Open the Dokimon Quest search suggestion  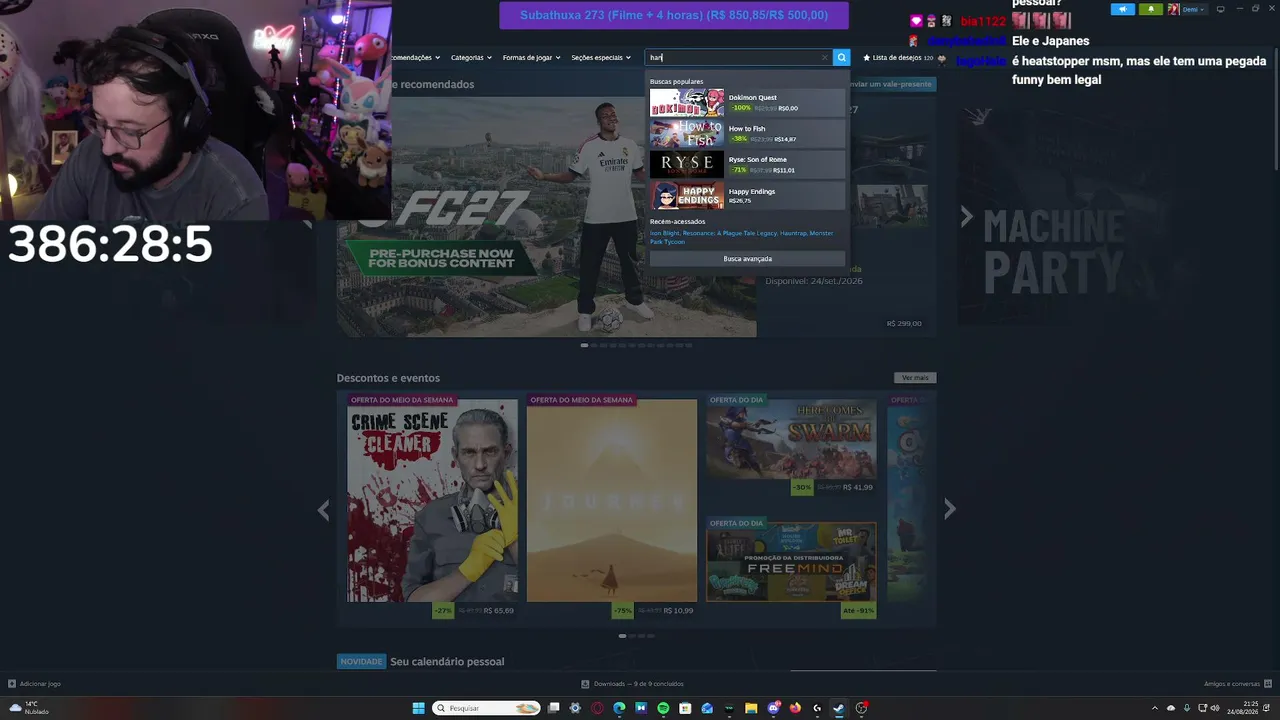coord(747,102)
